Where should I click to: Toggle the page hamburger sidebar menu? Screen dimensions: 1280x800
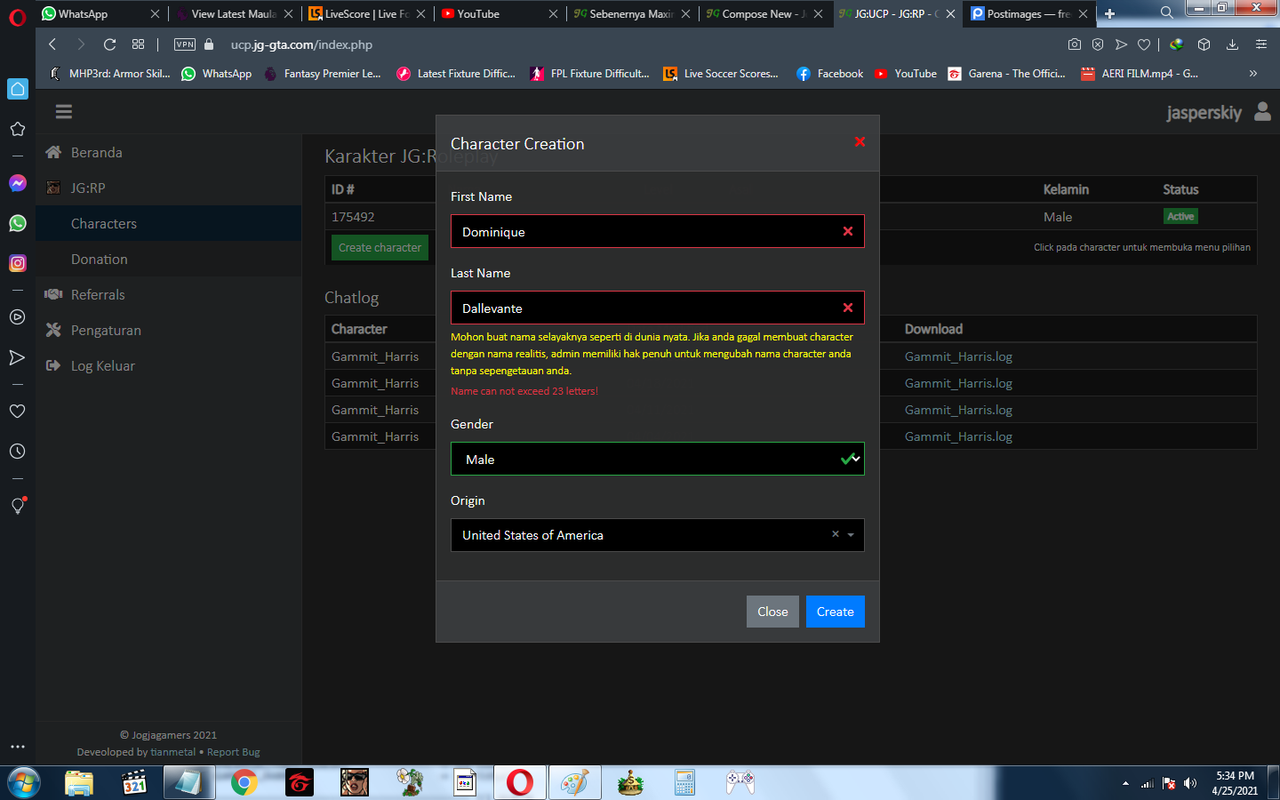tap(64, 112)
